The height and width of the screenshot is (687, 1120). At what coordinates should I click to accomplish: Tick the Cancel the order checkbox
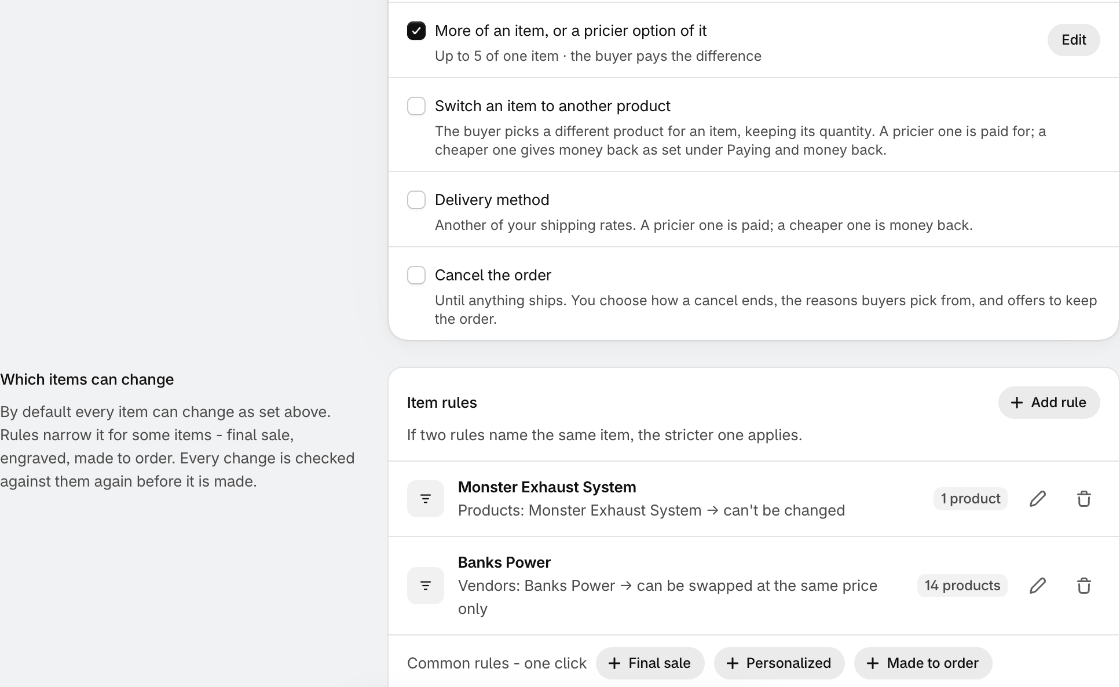pyautogui.click(x=416, y=275)
